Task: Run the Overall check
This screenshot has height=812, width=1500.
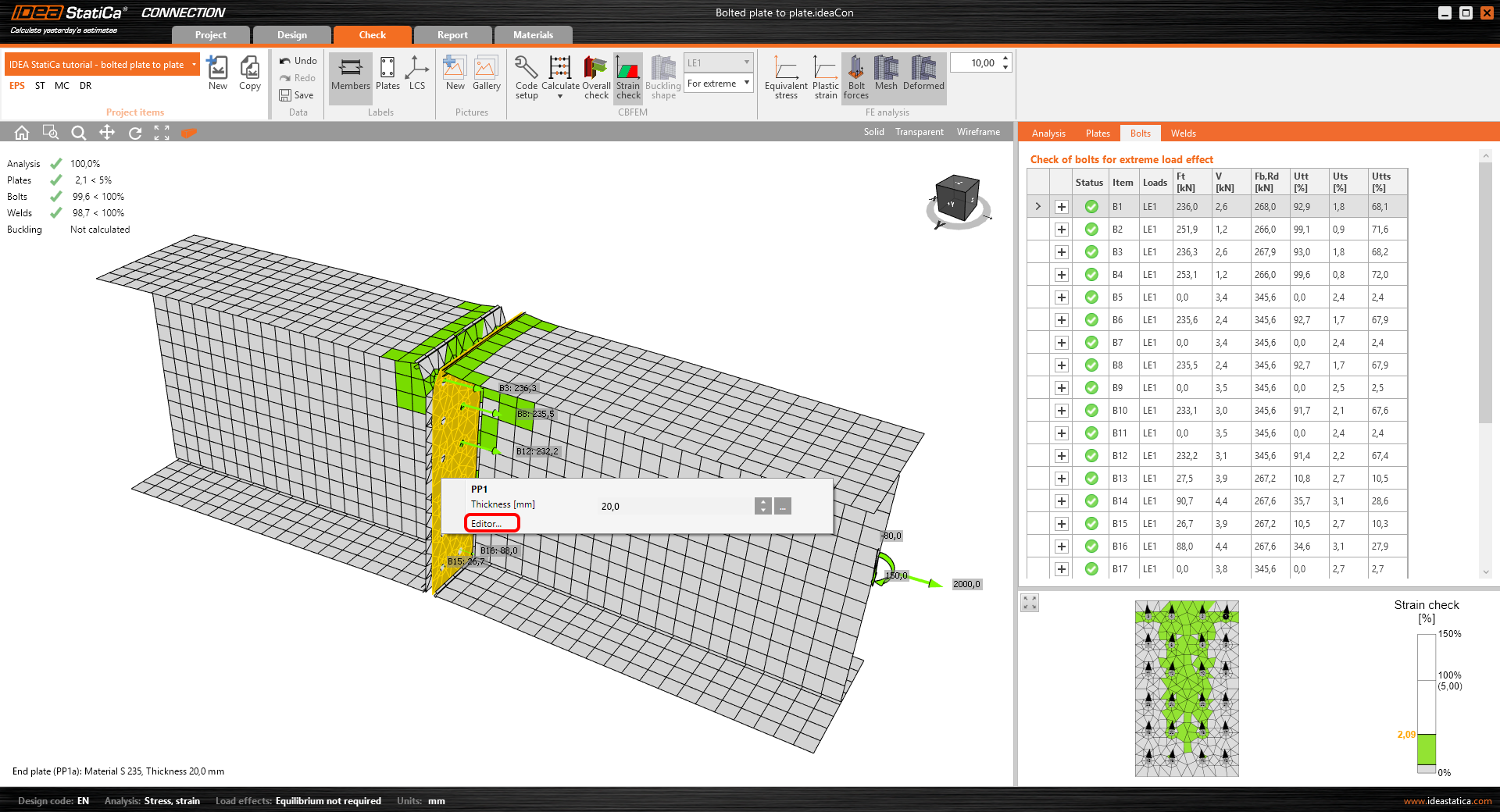Action: [595, 76]
